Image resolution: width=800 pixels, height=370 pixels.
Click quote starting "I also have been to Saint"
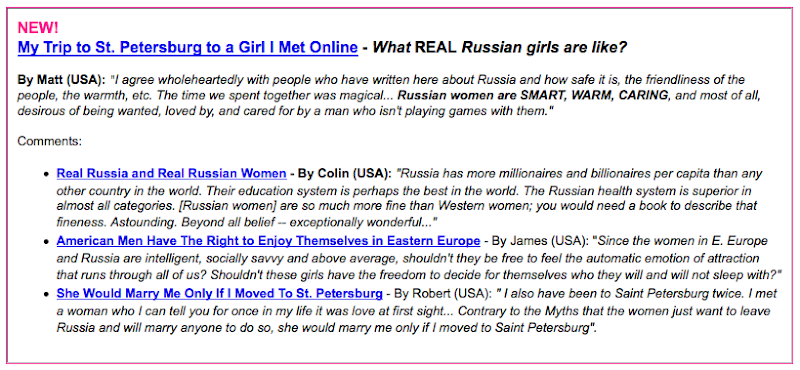(x=413, y=311)
